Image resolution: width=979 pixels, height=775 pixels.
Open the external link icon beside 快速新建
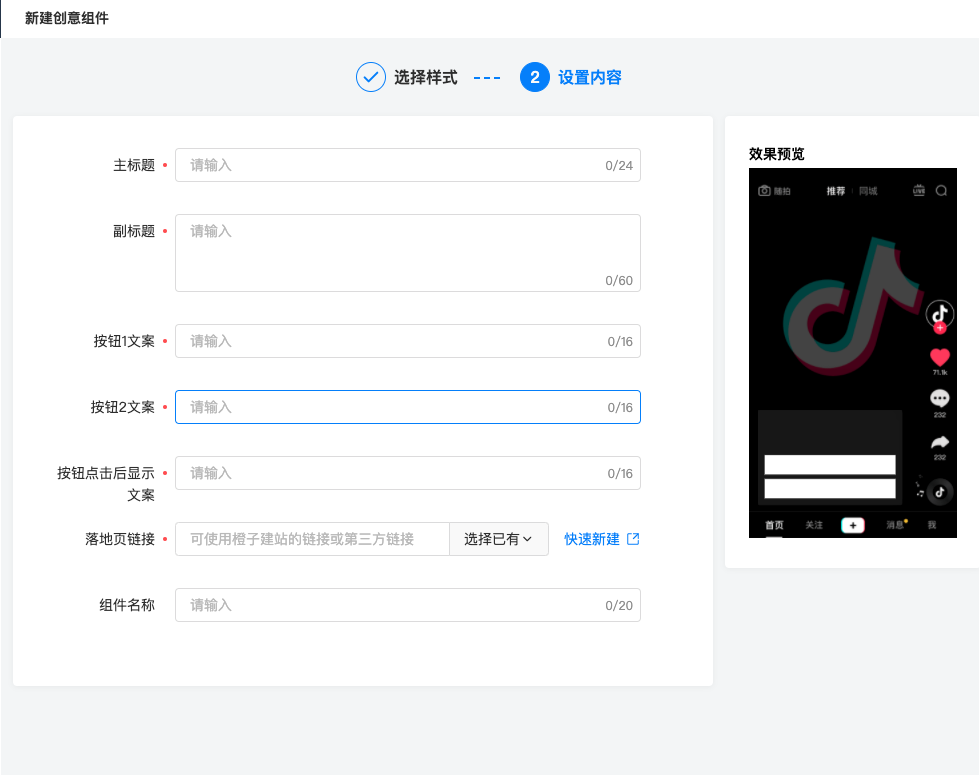click(633, 539)
